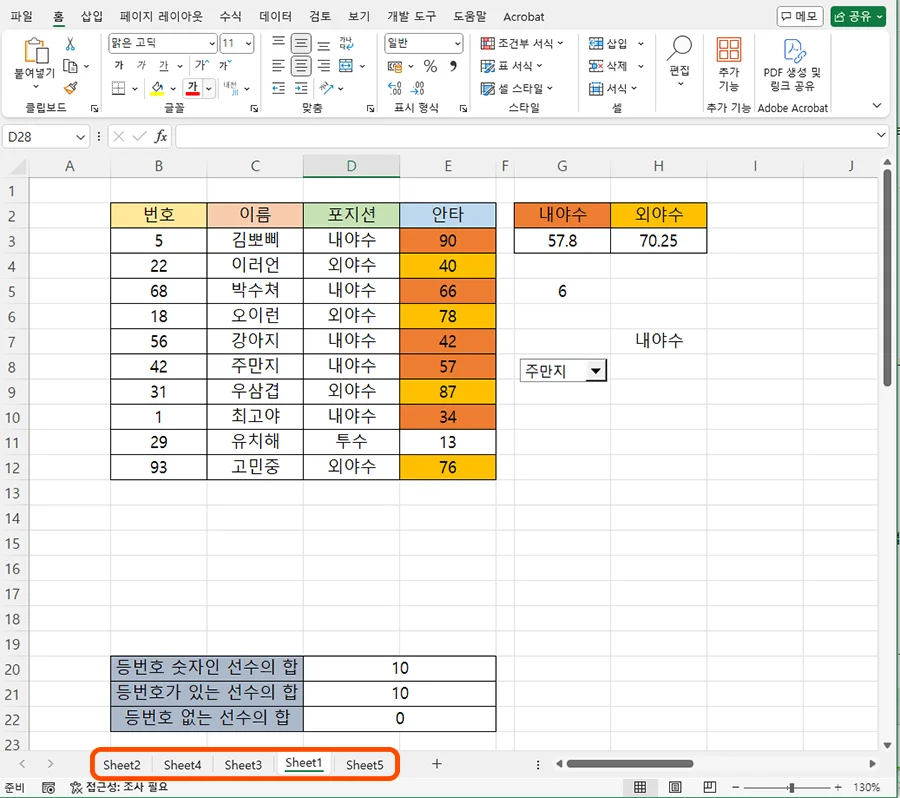This screenshot has width=900, height=798.
Task: Click the macro recording status bar icon
Action: pos(49,787)
